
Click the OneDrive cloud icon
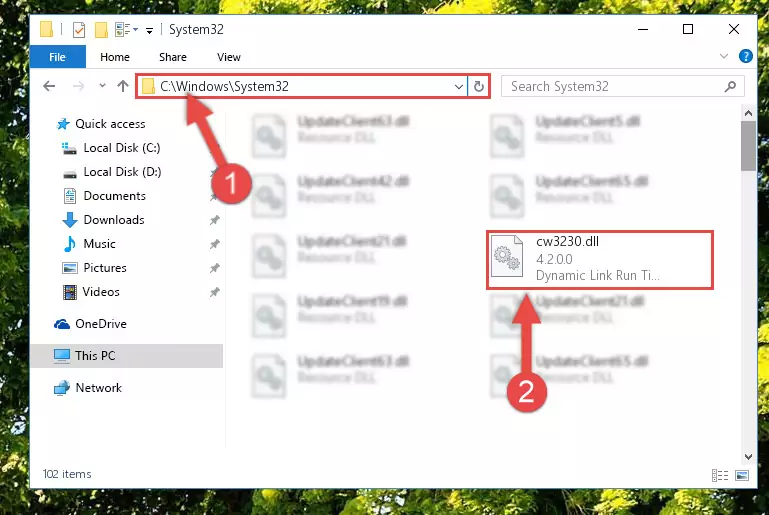click(62, 324)
